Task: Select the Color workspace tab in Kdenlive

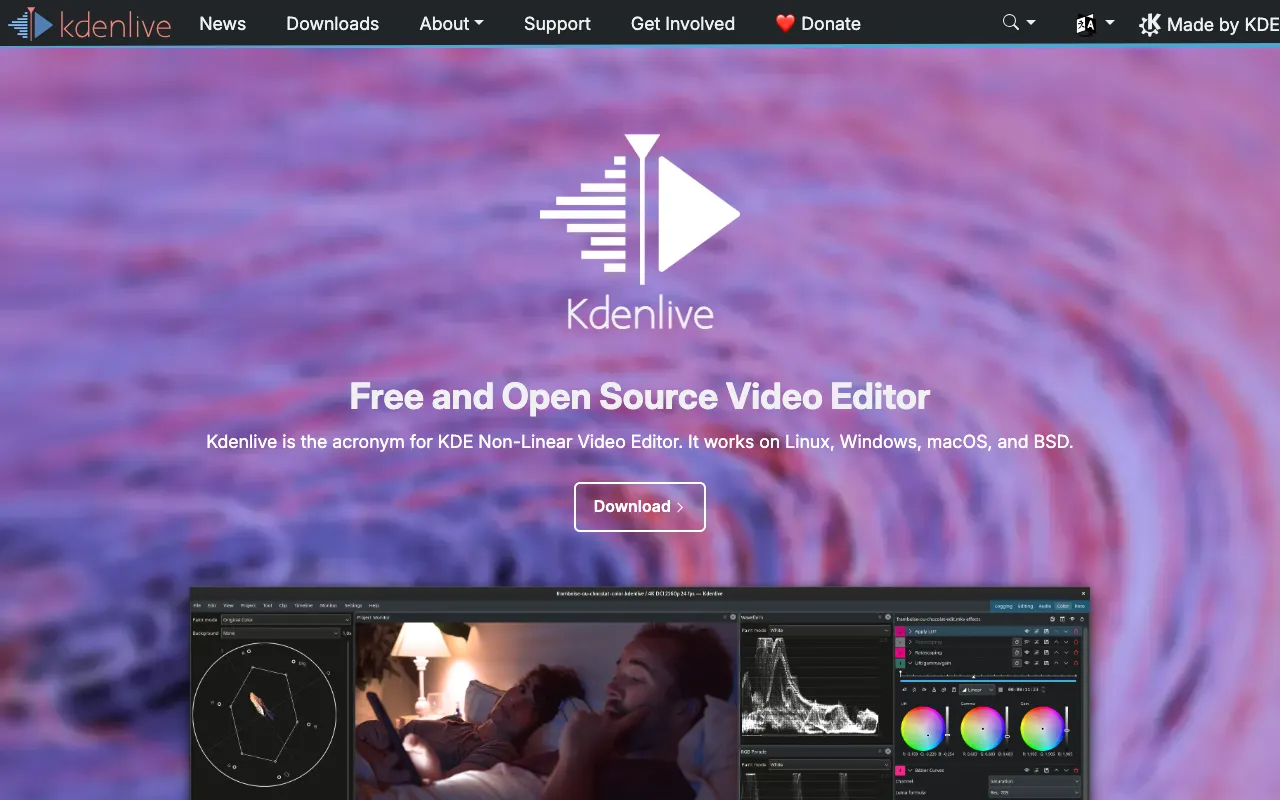Action: coord(1063,606)
